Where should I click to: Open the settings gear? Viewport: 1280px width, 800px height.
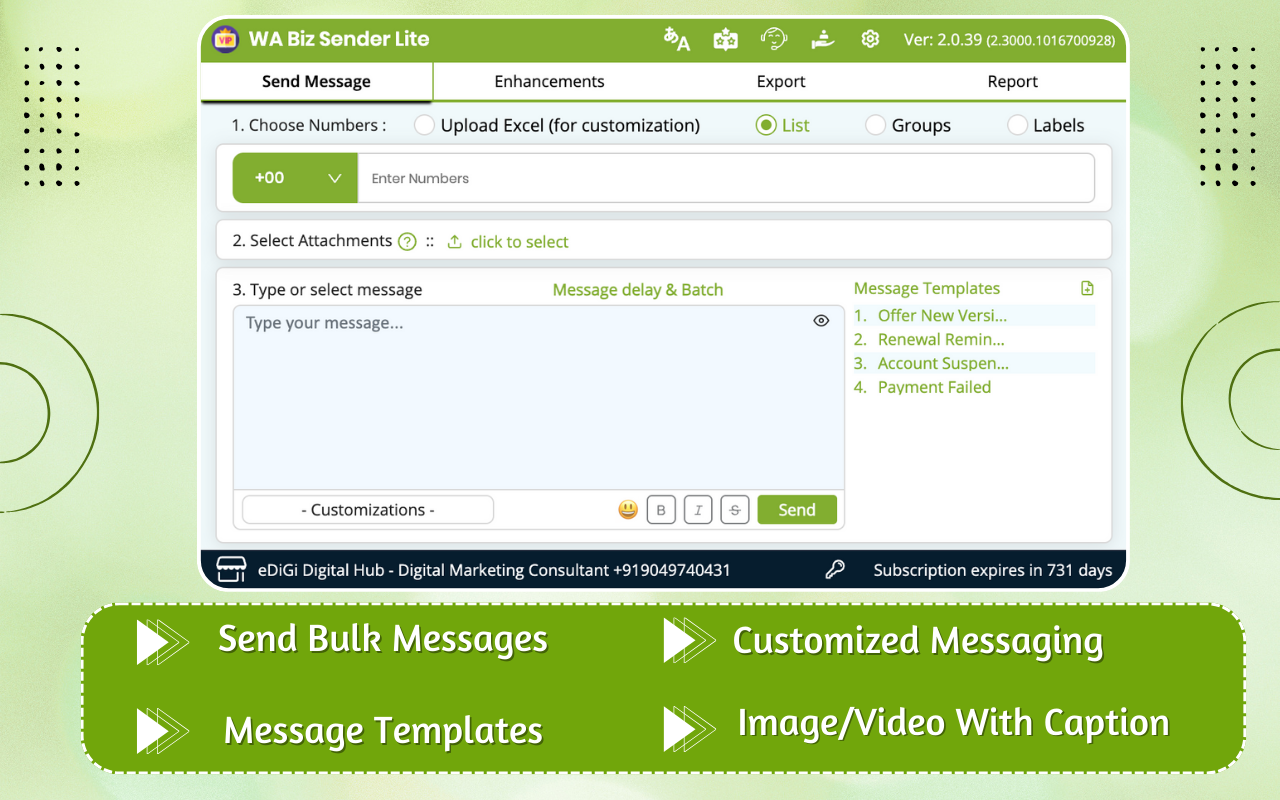870,38
